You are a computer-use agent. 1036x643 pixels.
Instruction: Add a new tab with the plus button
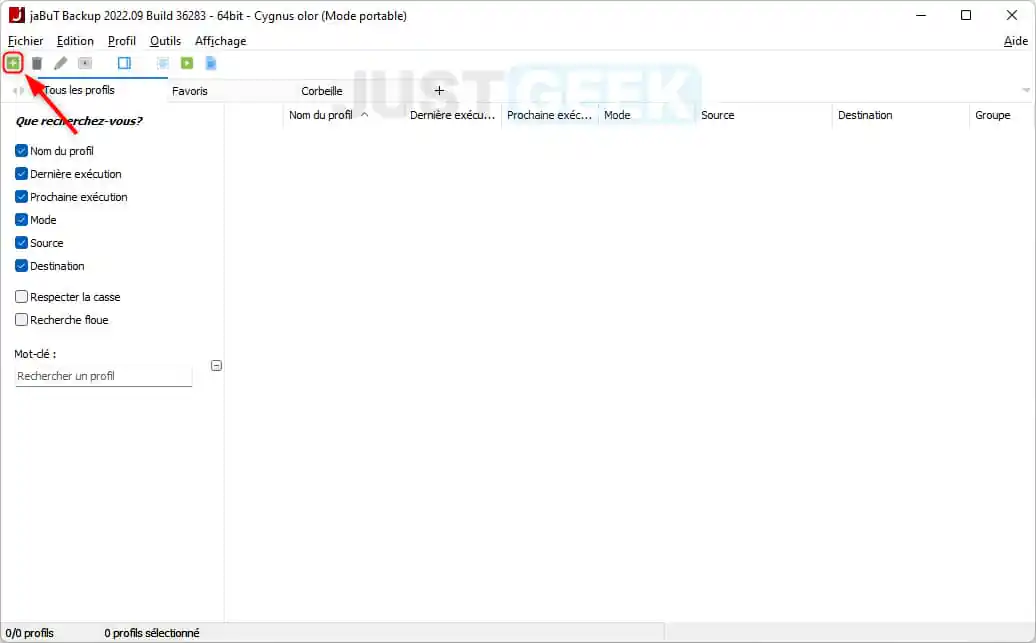[439, 91]
